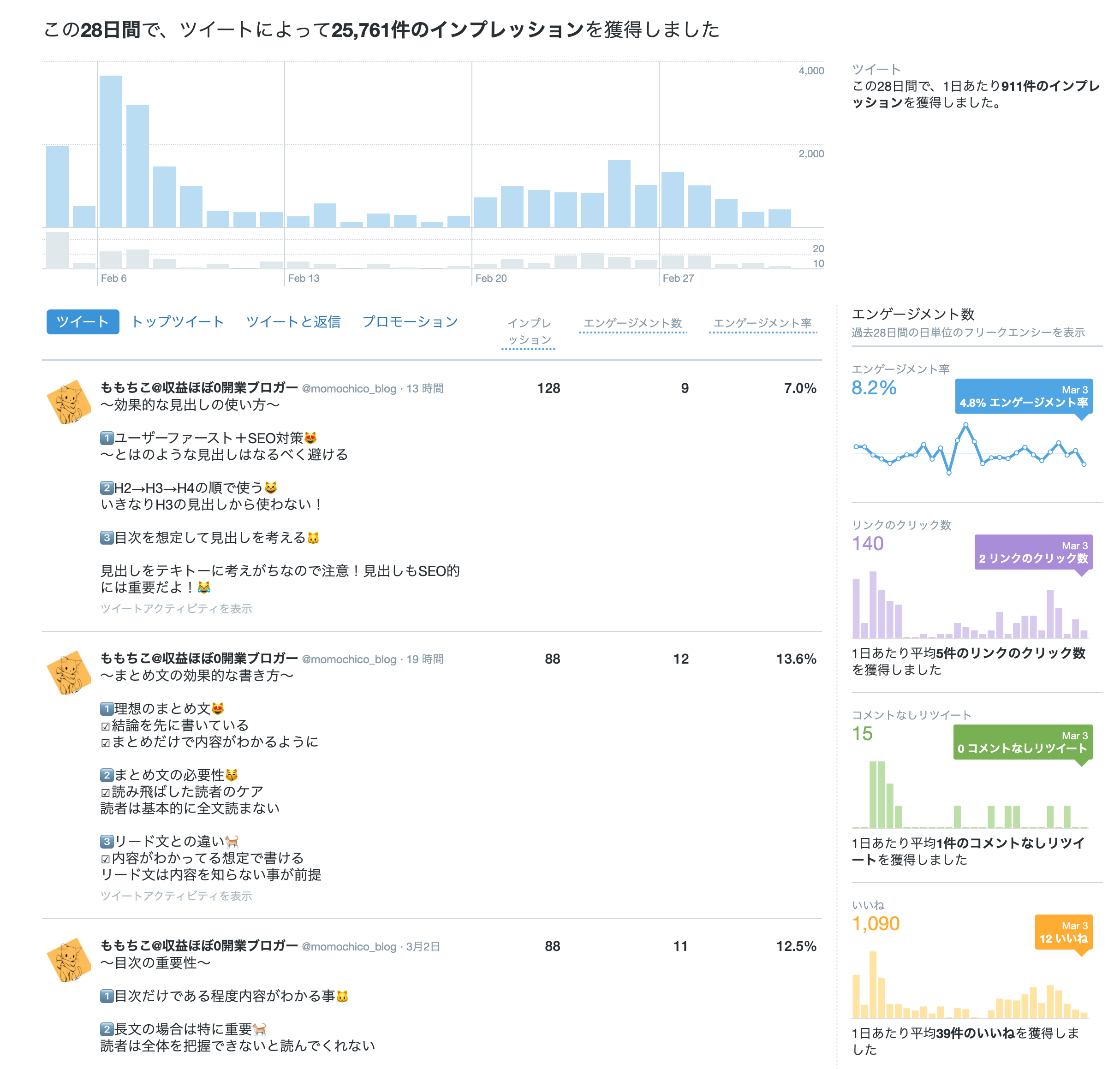Click the 128 impressions cell
The height and width of the screenshot is (1069, 1120).
pos(548,389)
